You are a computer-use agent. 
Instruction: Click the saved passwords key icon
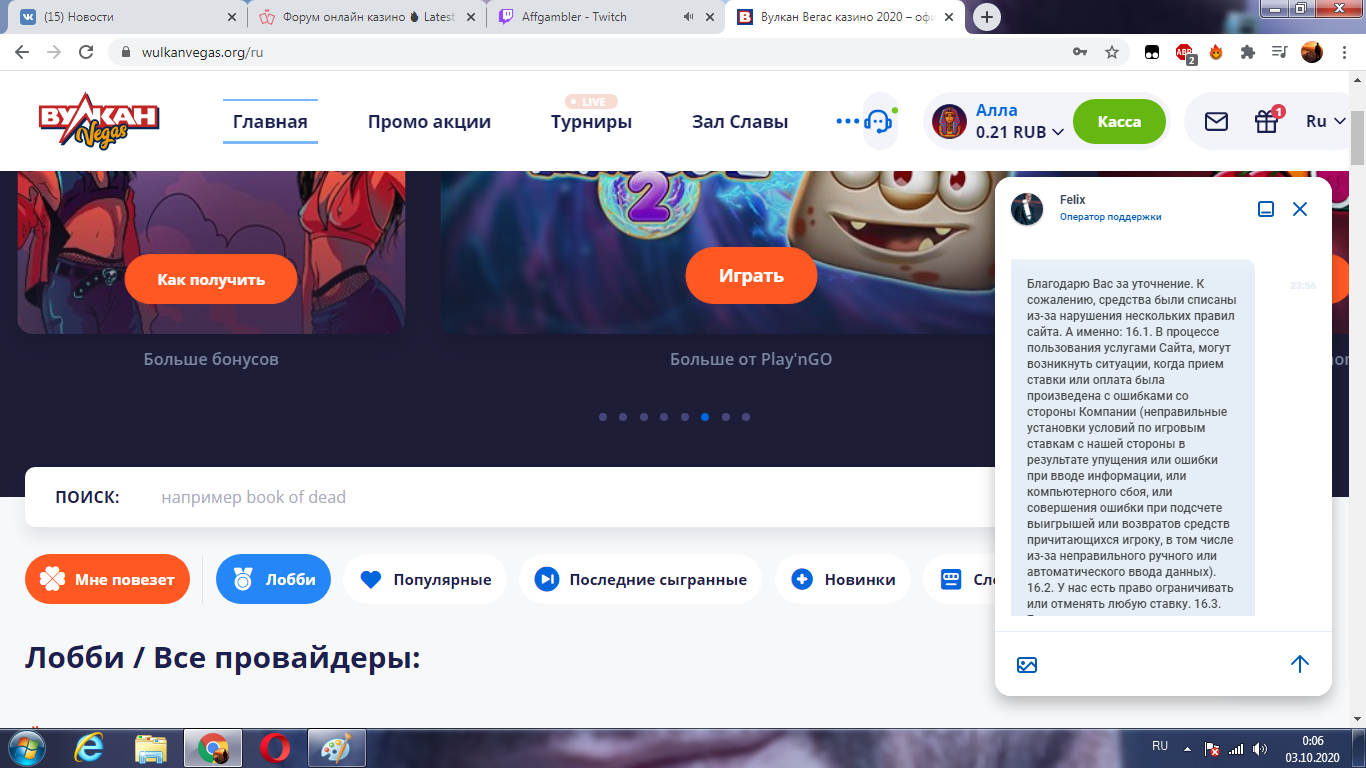[1080, 52]
